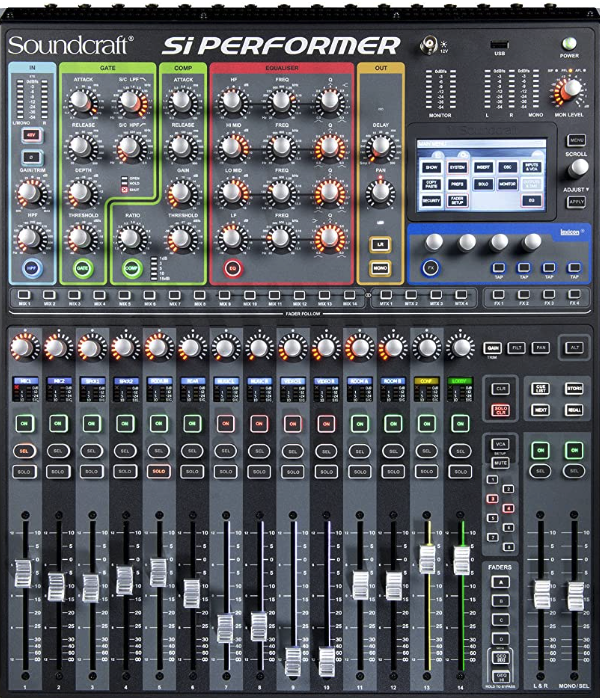Screen dimensions: 600x698
Task: Tap FADER SETUP on the touchscreen
Action: pyautogui.click(x=457, y=201)
